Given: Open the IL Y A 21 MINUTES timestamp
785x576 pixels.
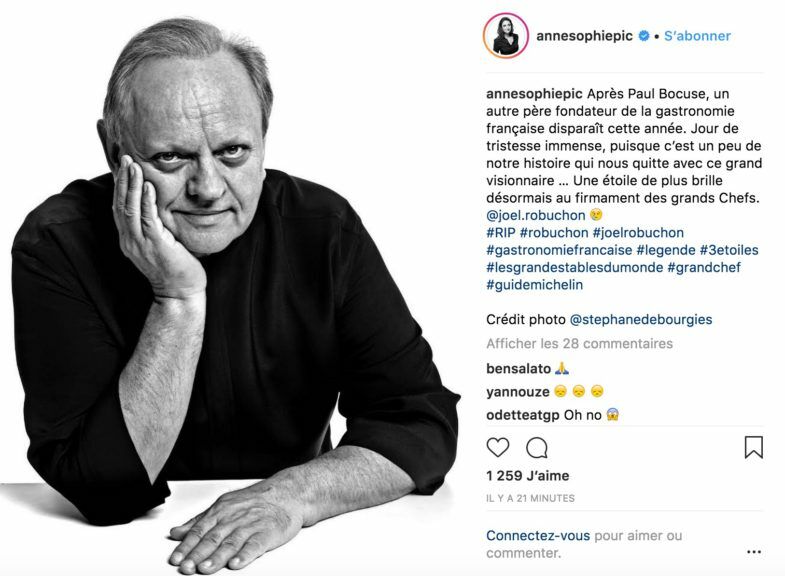Looking at the screenshot, I should coord(530,498).
